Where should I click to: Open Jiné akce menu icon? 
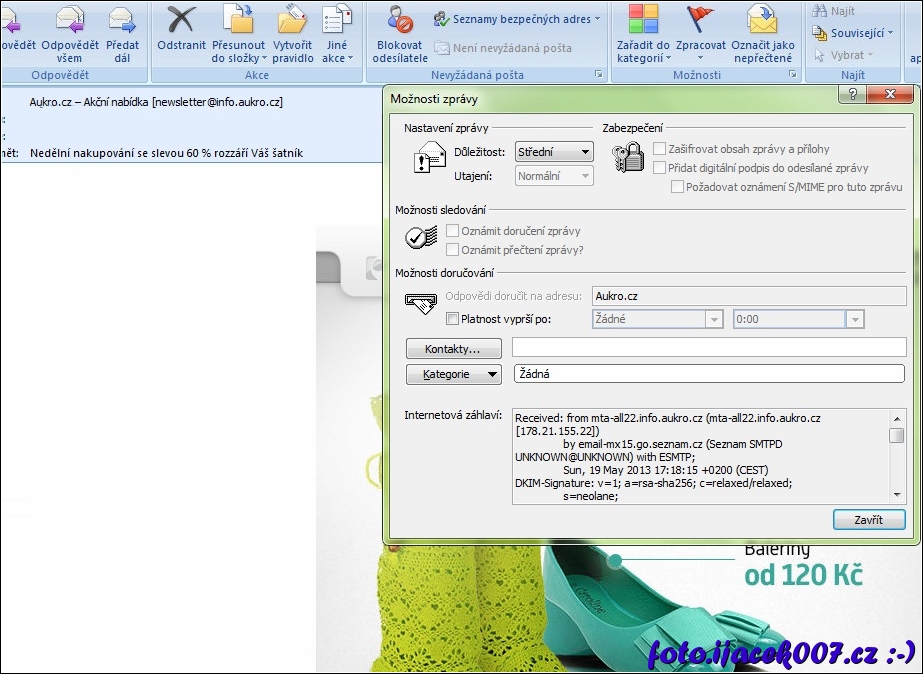click(337, 19)
